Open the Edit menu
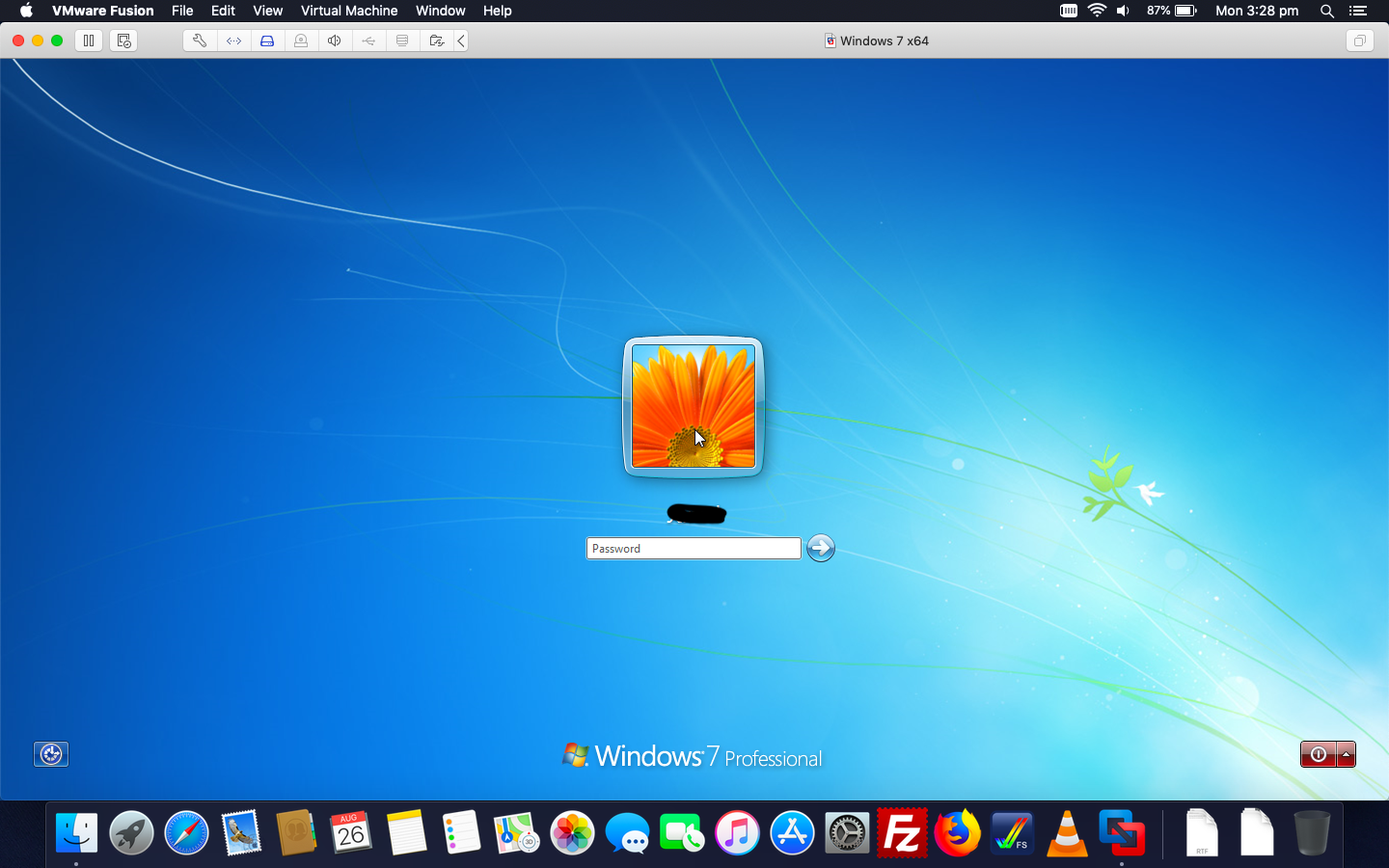The width and height of the screenshot is (1389, 868). [x=223, y=11]
